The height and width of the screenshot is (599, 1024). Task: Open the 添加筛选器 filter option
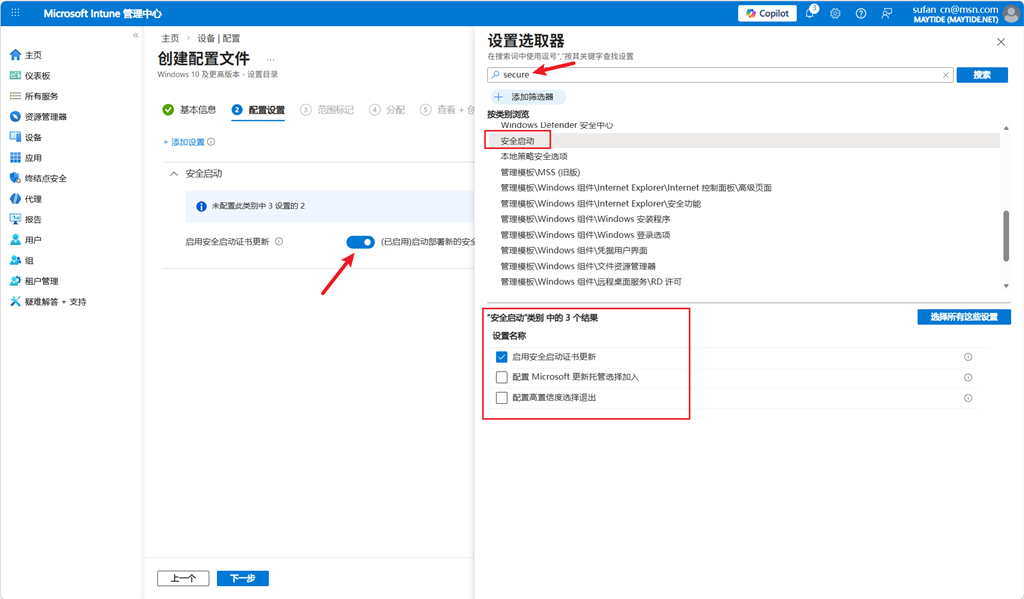click(528, 97)
